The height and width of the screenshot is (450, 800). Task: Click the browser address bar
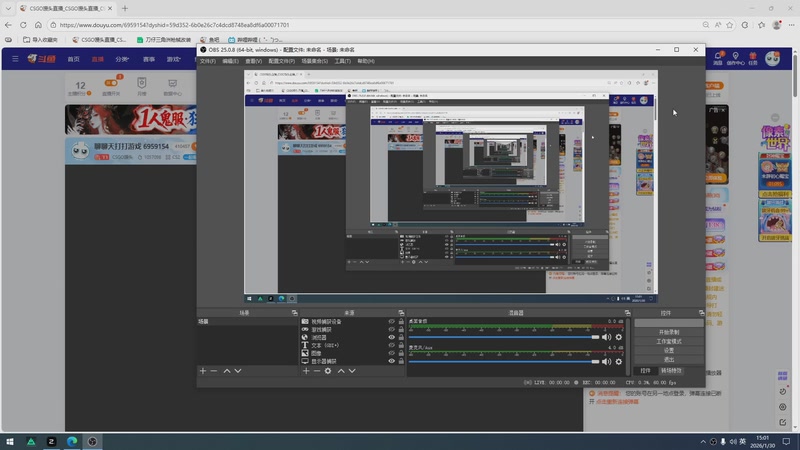click(375, 24)
